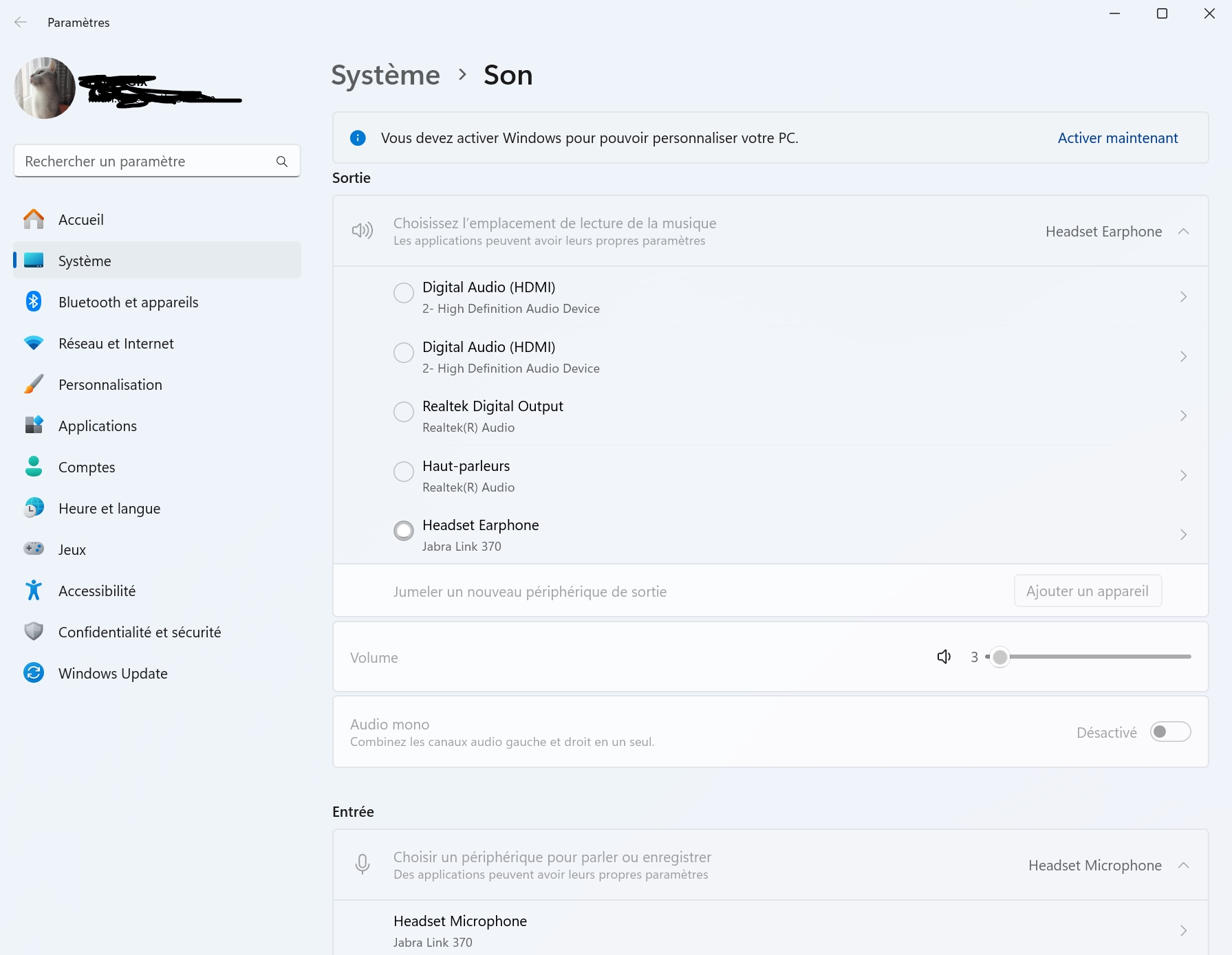Click the Bluetooth et appareils icon
This screenshot has height=955, width=1232.
(x=33, y=302)
